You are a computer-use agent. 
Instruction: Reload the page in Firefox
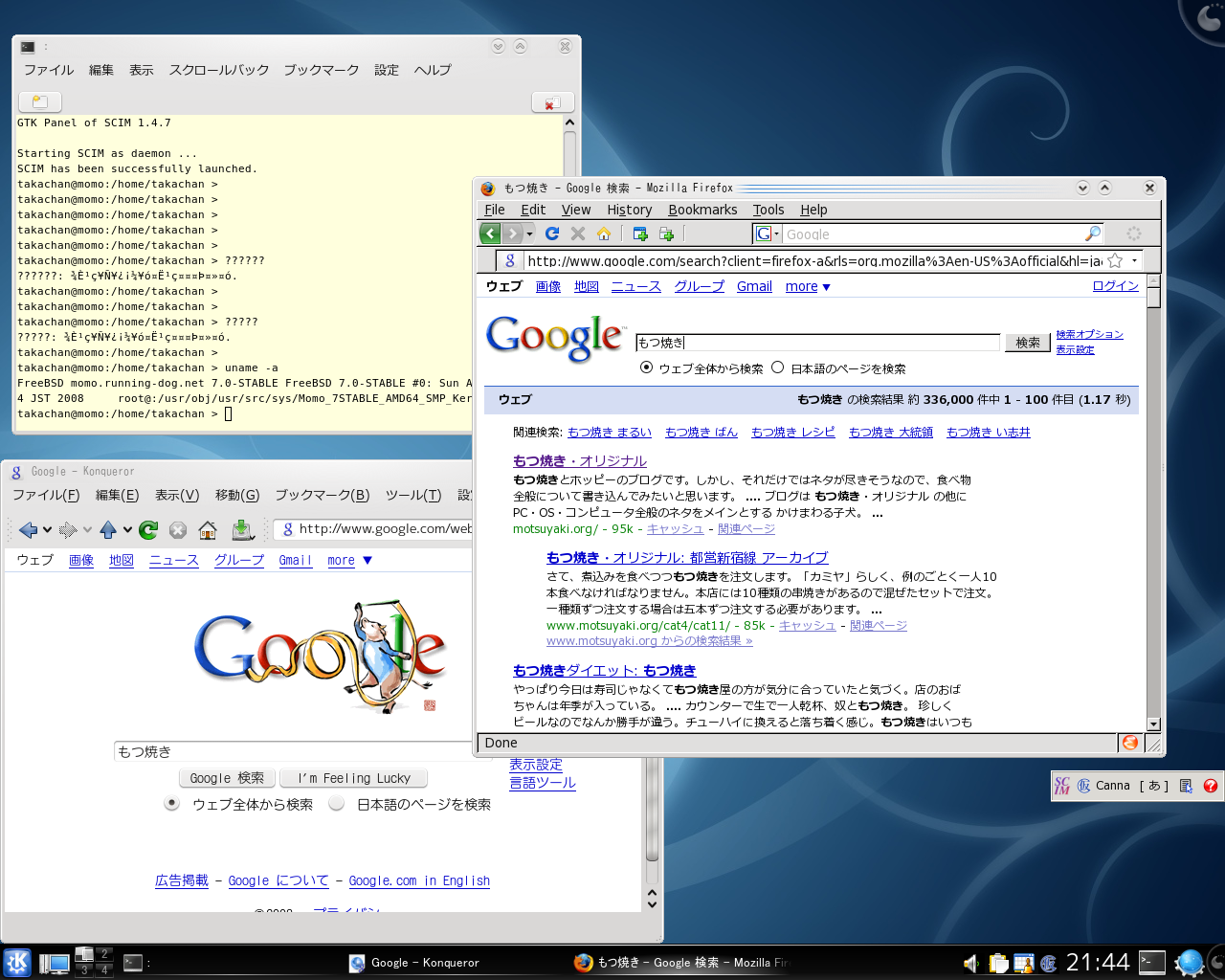click(x=552, y=234)
